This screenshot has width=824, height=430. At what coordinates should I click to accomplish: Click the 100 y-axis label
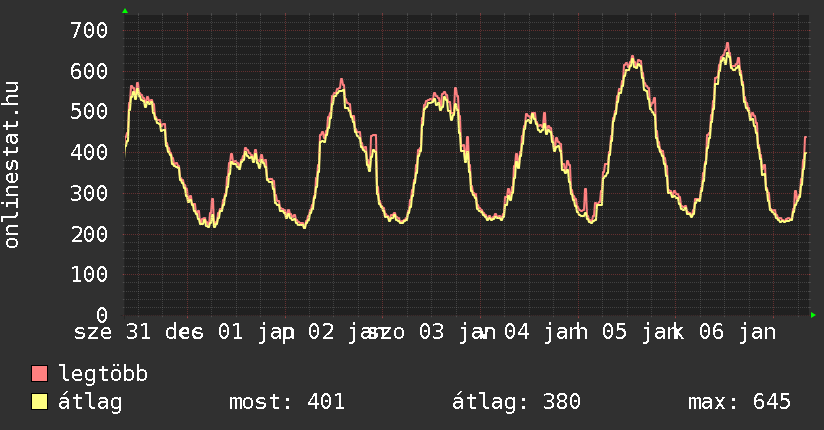tap(89, 273)
